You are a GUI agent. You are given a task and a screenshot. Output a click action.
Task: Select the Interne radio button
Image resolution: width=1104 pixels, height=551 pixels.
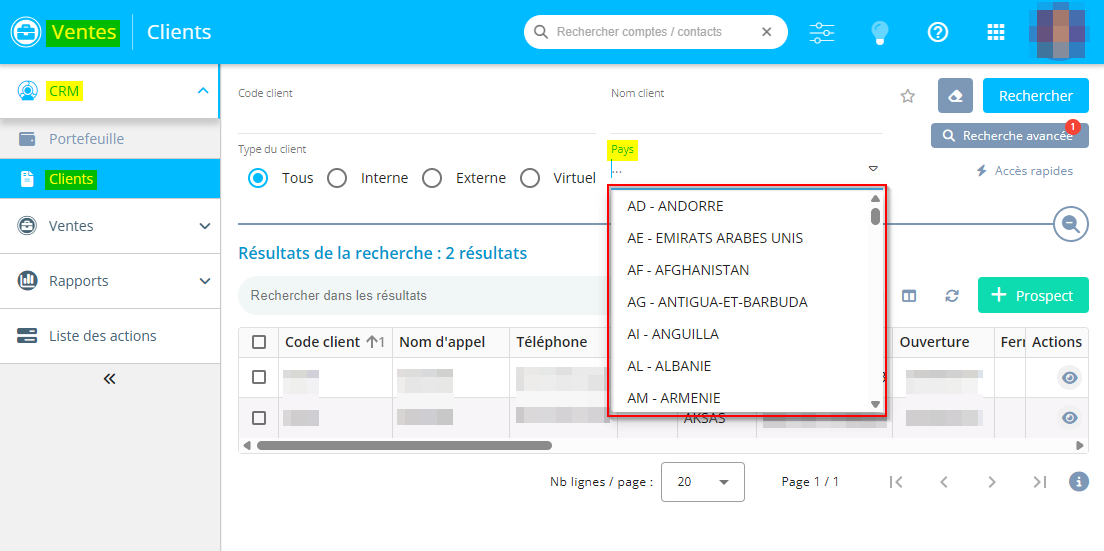click(337, 178)
